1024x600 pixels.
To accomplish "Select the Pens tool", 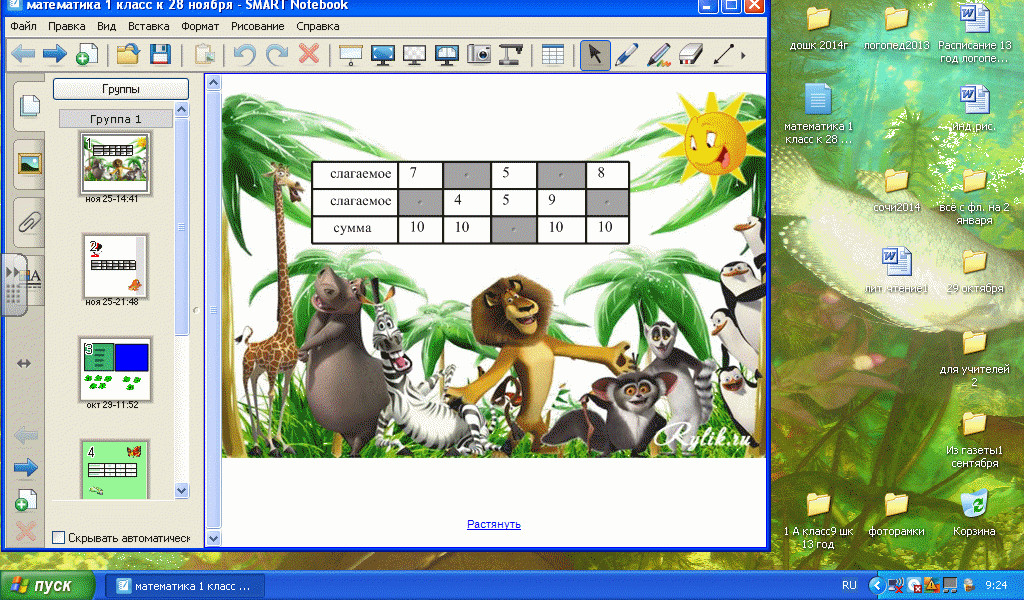I will click(627, 54).
